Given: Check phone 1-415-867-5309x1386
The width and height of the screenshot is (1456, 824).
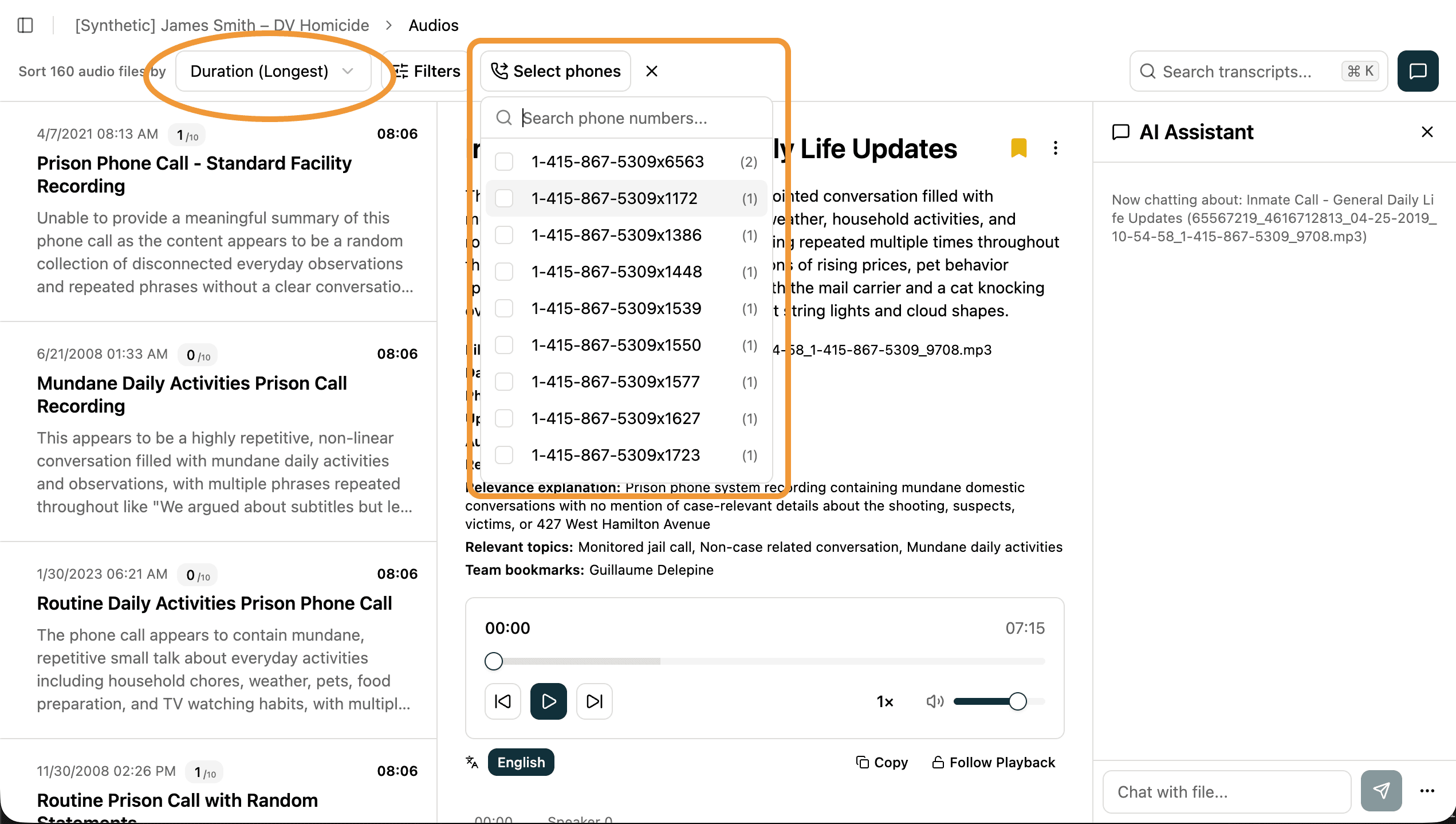Looking at the screenshot, I should (x=504, y=235).
